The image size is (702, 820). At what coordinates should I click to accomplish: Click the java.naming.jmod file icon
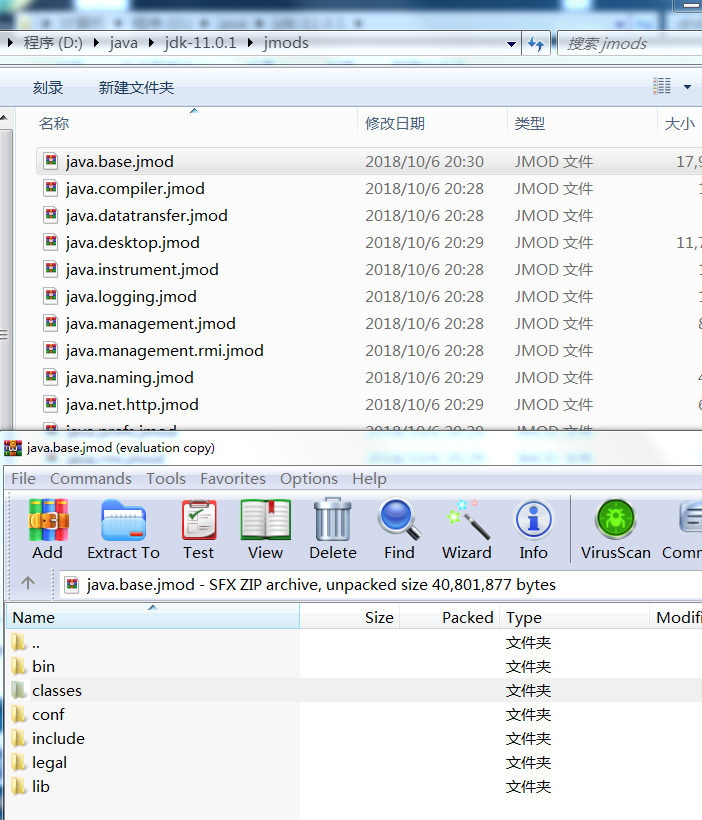click(51, 378)
